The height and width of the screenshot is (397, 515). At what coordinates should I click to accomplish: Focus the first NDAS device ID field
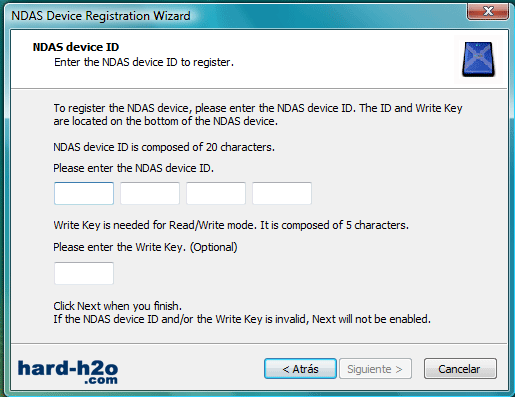point(84,193)
